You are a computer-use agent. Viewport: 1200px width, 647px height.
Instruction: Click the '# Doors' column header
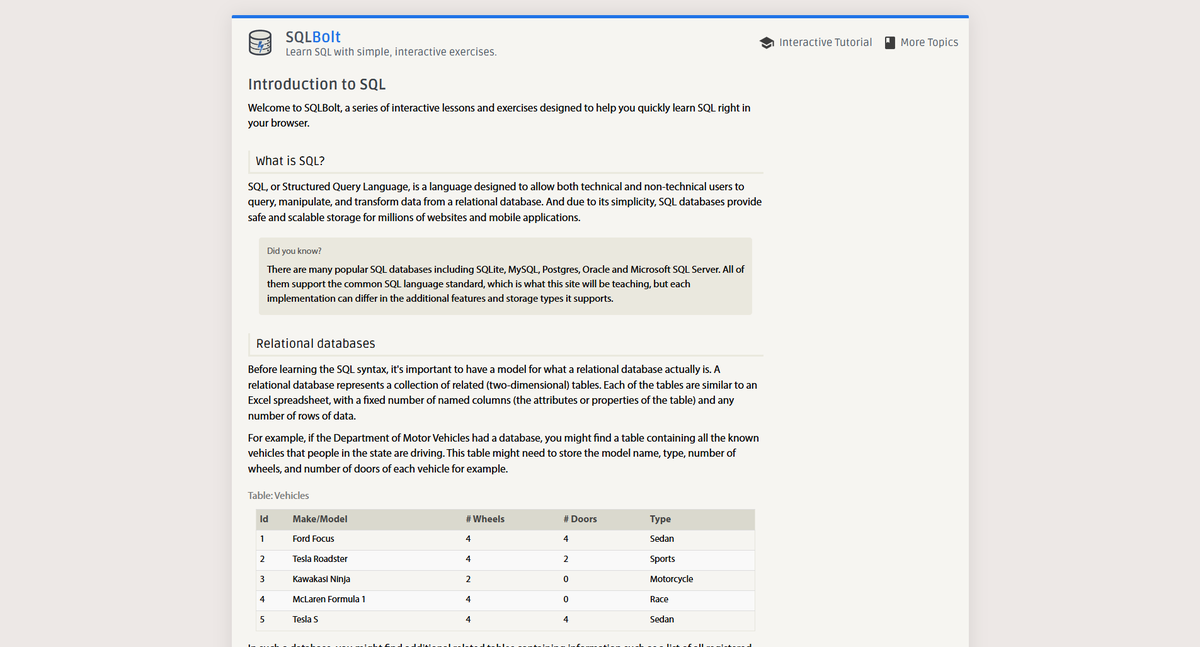(580, 519)
